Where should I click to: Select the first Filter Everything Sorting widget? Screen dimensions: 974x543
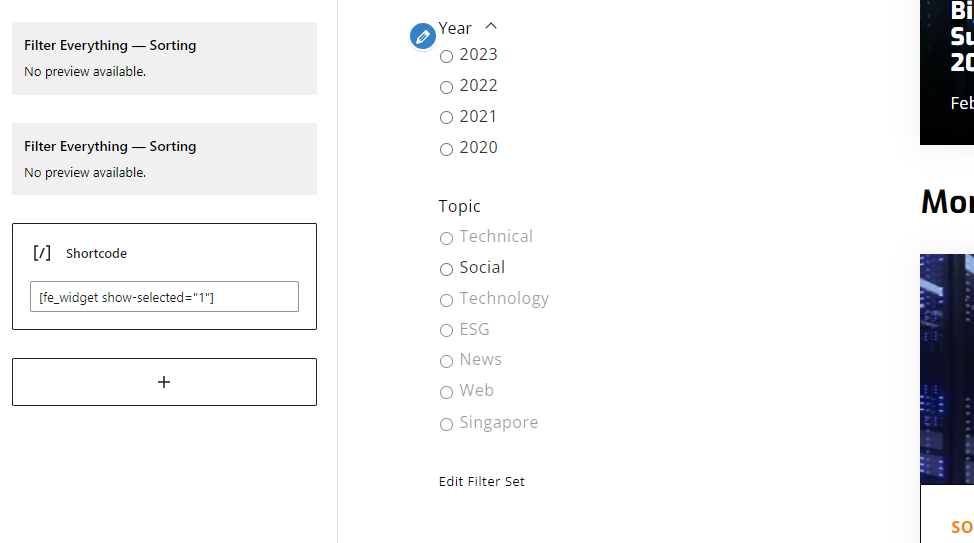(164, 58)
